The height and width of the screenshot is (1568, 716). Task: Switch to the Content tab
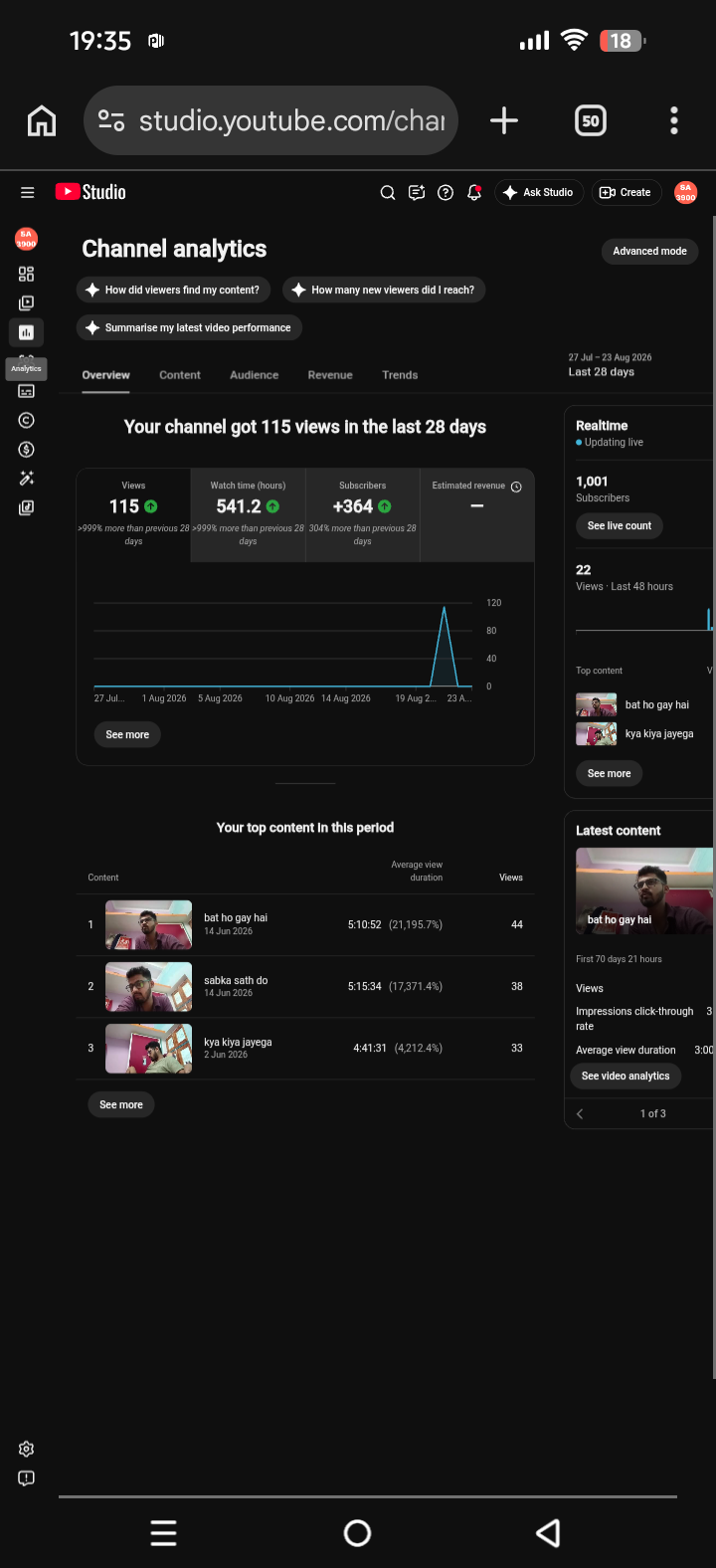click(x=180, y=375)
